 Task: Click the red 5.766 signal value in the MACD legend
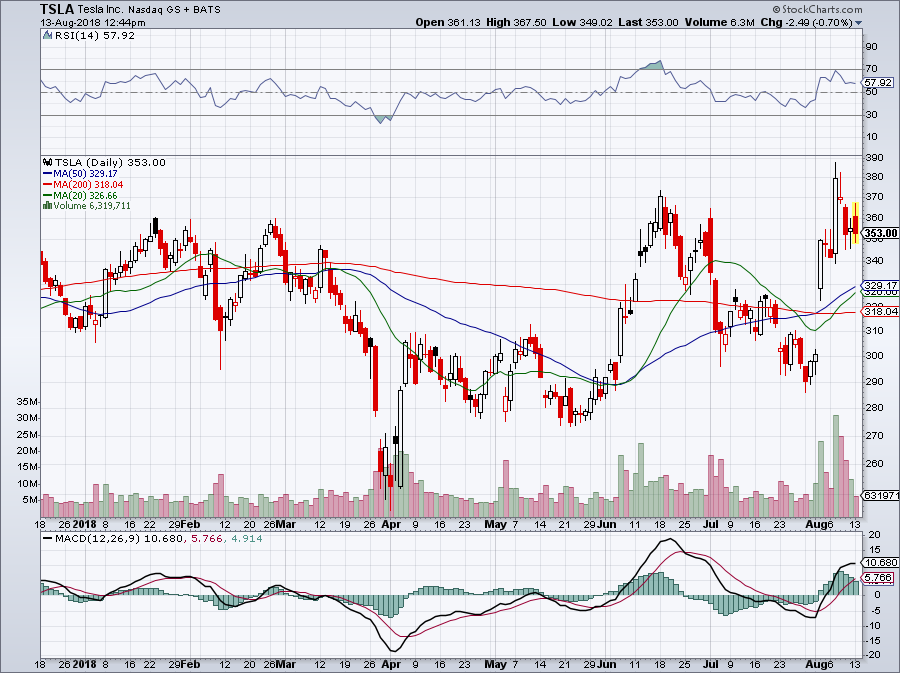tap(205, 539)
